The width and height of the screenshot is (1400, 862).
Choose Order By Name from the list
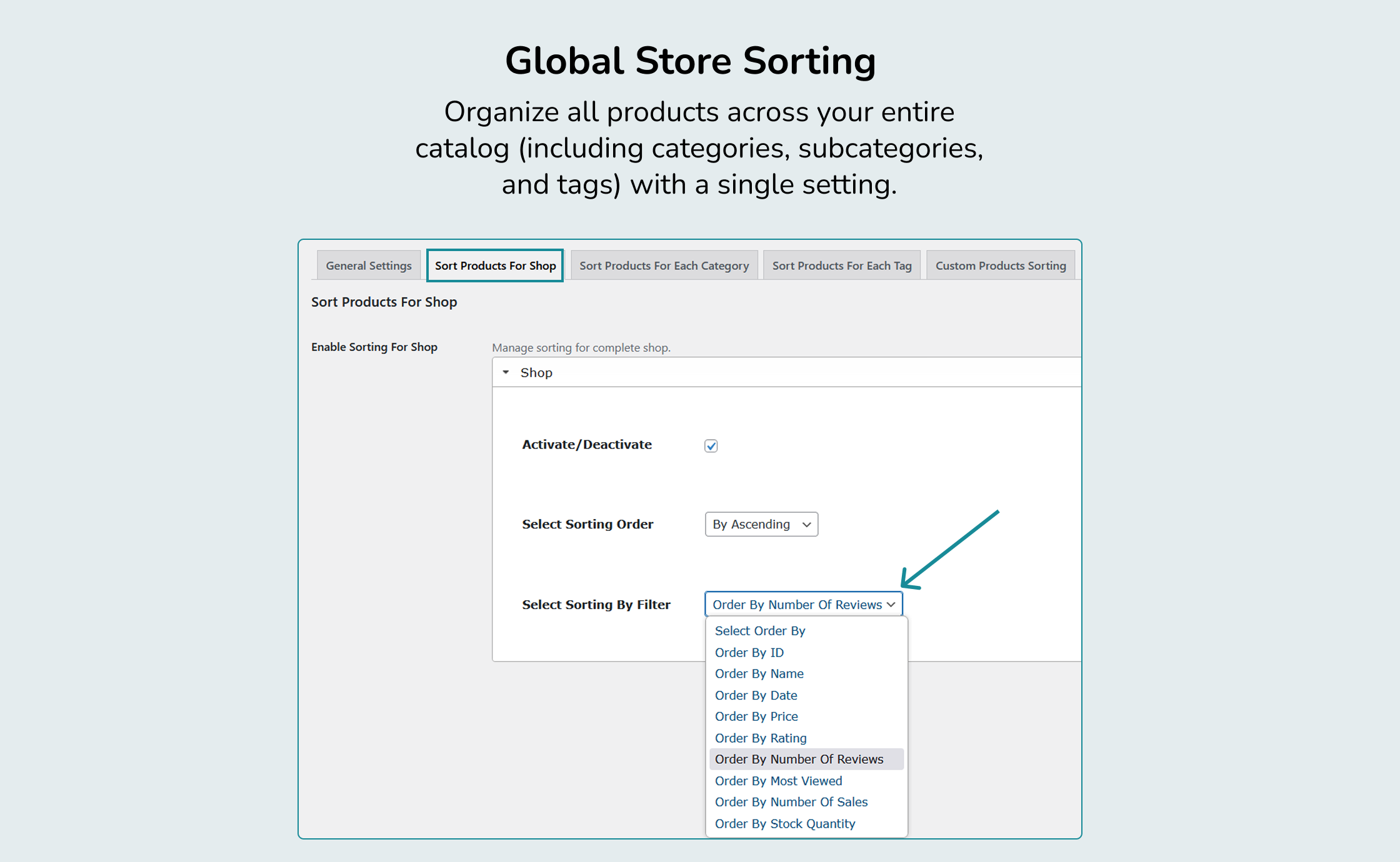pyautogui.click(x=759, y=673)
